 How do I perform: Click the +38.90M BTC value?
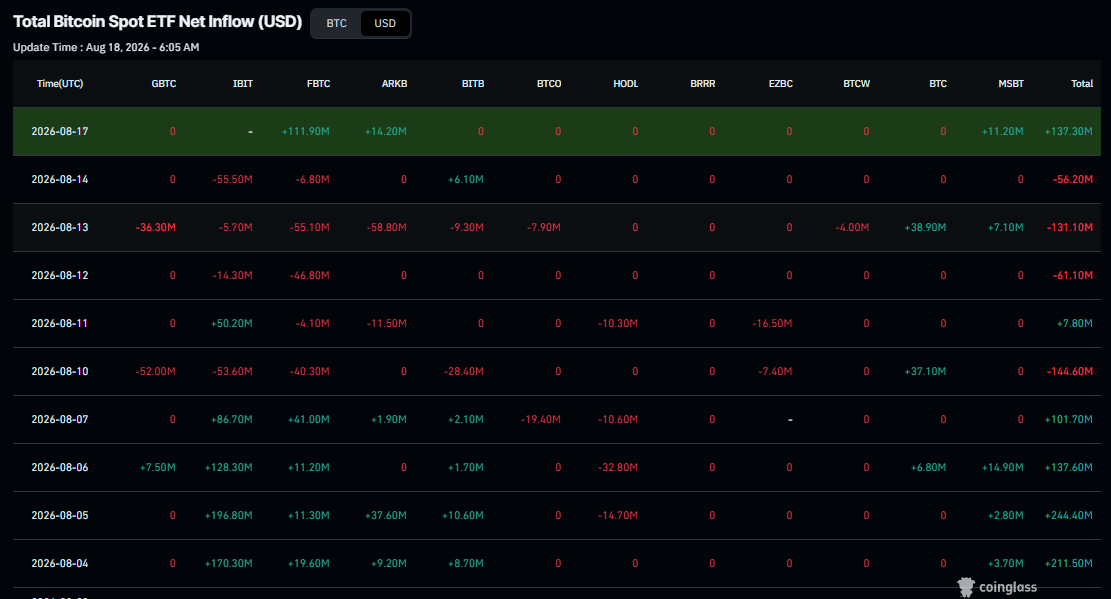coord(925,228)
